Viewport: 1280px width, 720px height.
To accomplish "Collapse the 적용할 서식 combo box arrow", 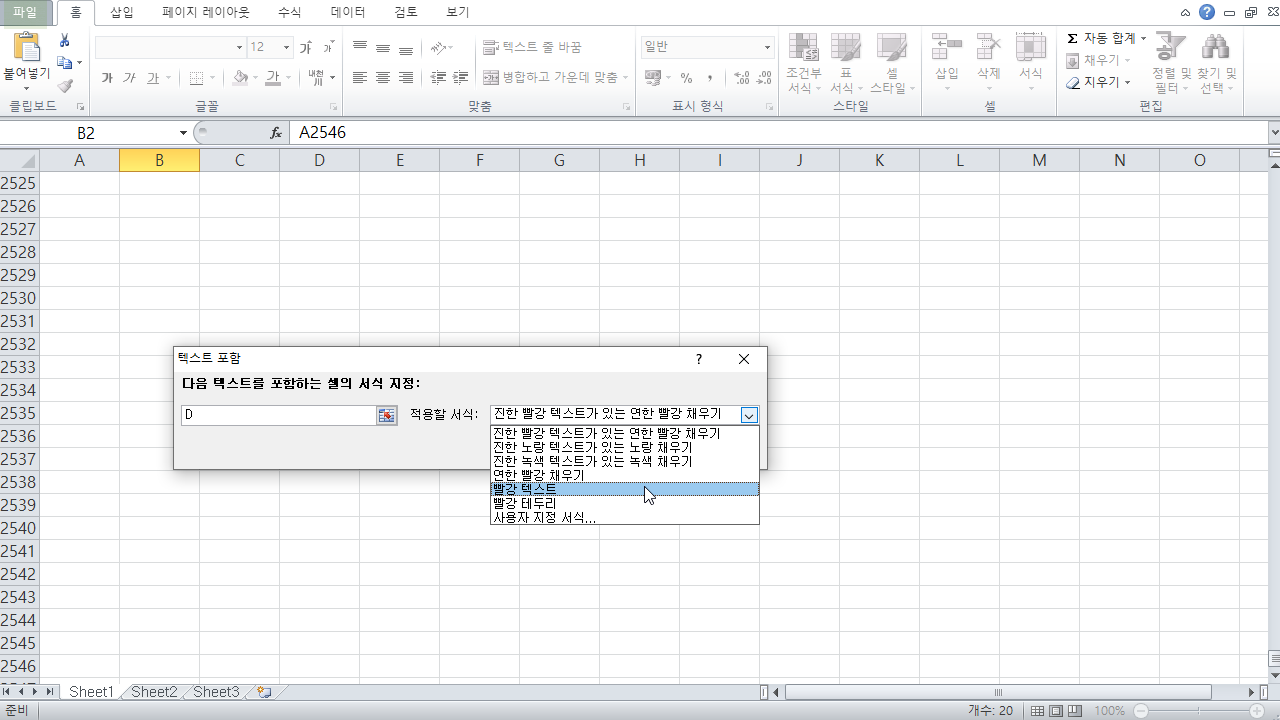I will pyautogui.click(x=750, y=415).
